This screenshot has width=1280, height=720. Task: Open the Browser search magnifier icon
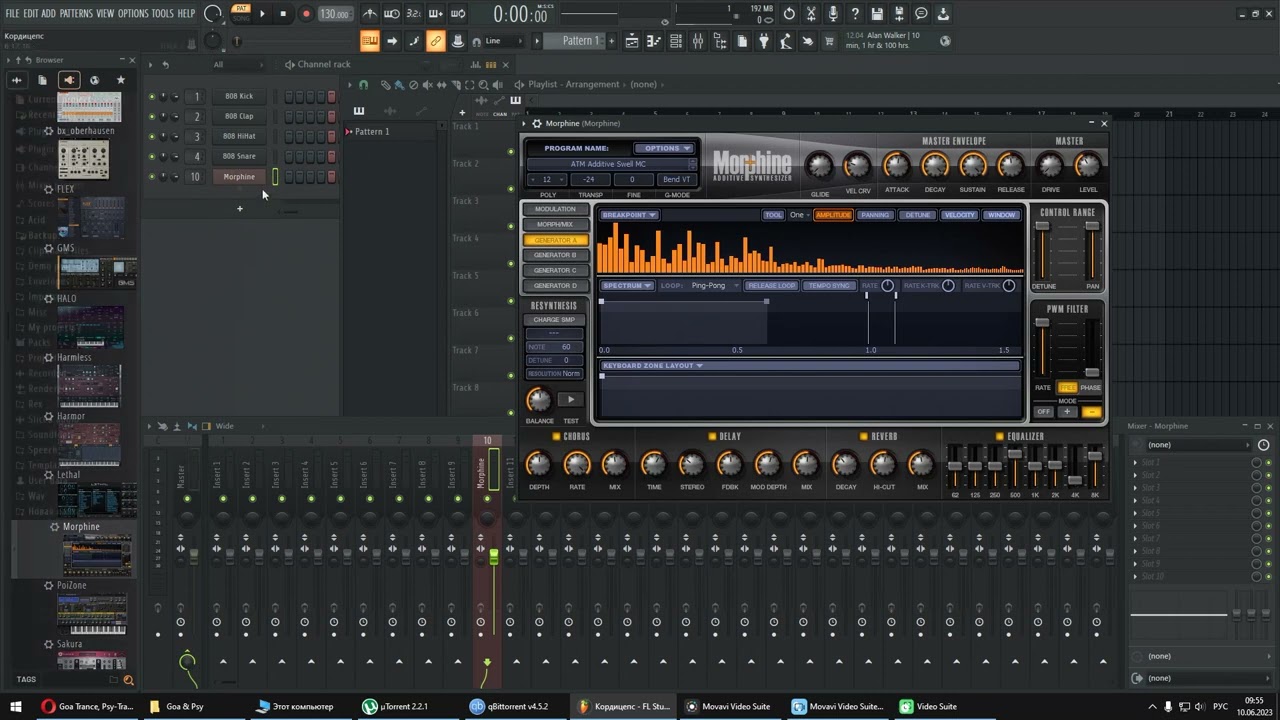pyautogui.click(x=128, y=680)
